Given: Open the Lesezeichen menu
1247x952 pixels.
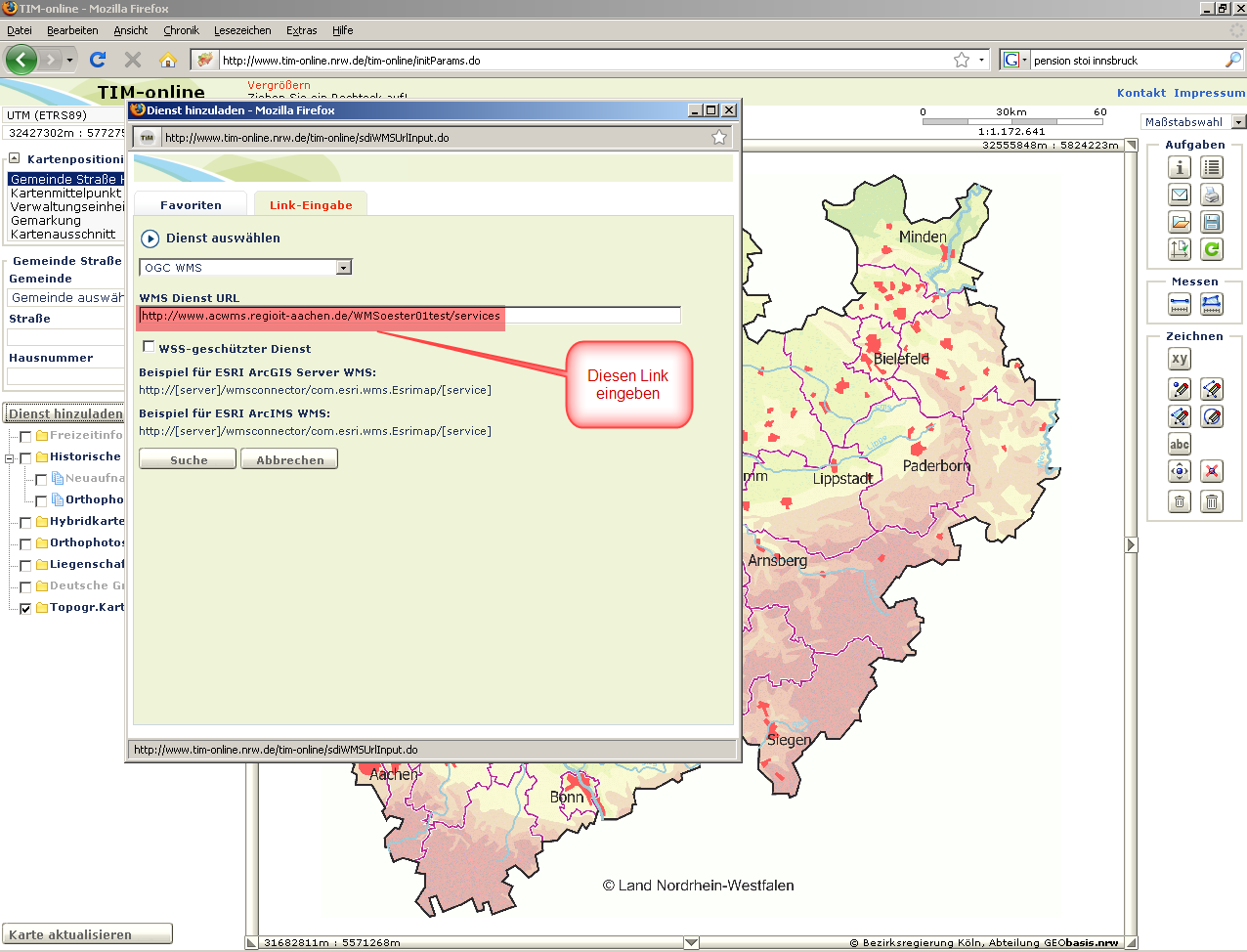Looking at the screenshot, I should [x=242, y=30].
